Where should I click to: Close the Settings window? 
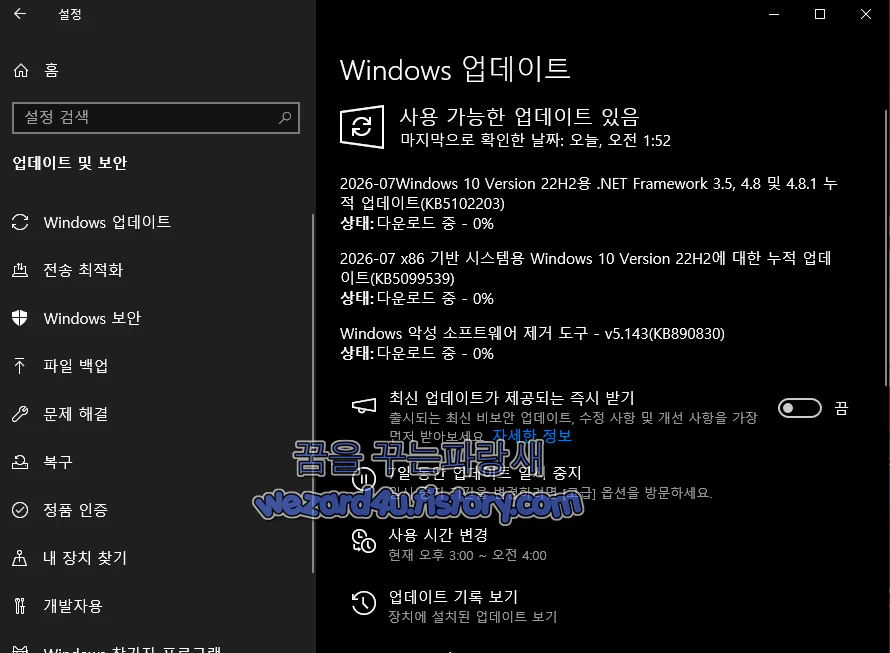pos(866,14)
